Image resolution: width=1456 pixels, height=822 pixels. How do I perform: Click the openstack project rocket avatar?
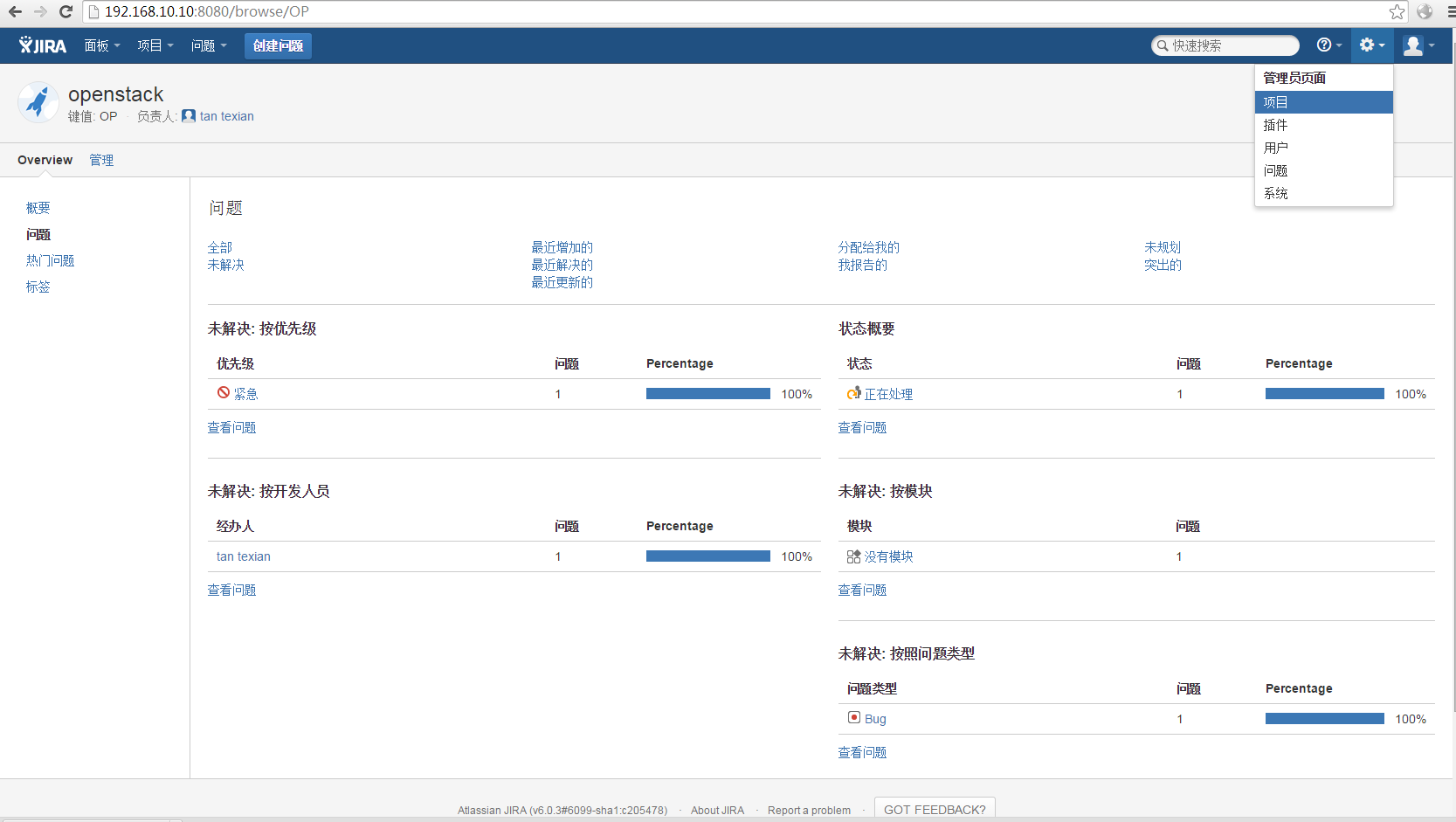click(38, 103)
